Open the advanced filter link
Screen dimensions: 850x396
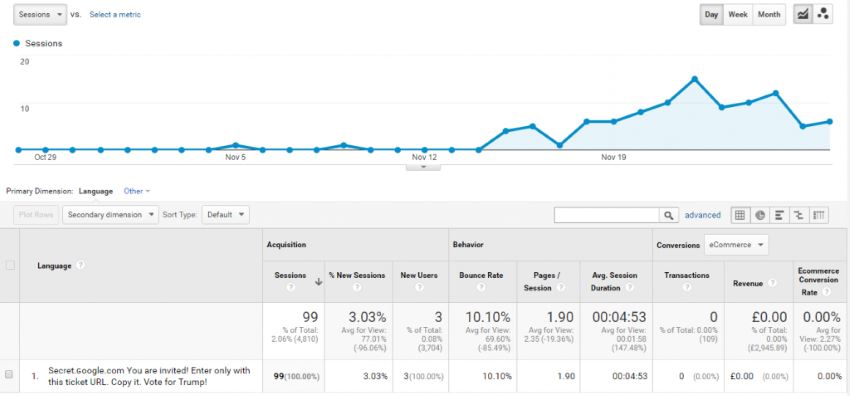(703, 215)
